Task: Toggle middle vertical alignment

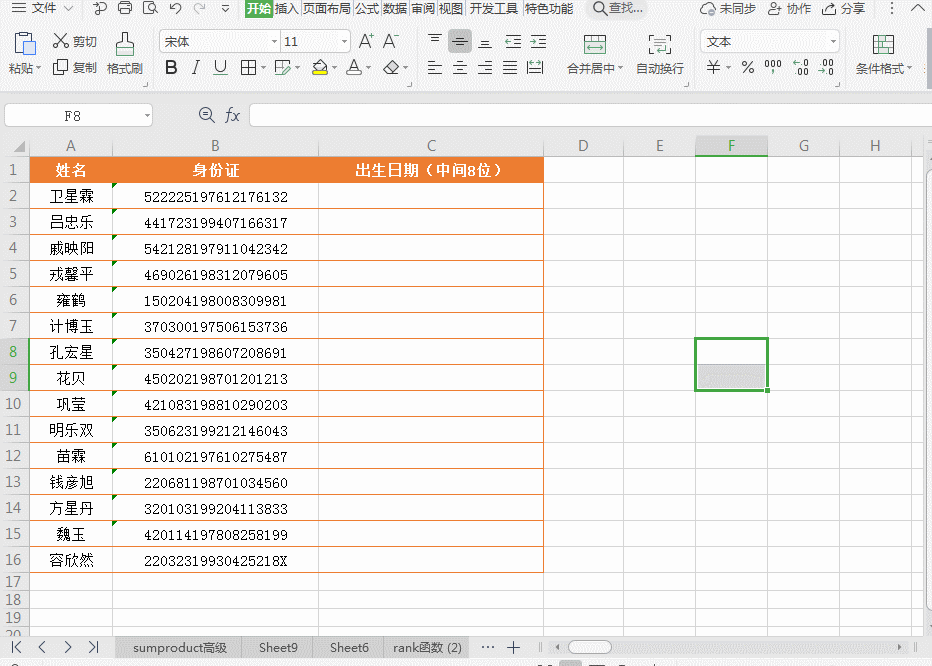Action: [459, 41]
